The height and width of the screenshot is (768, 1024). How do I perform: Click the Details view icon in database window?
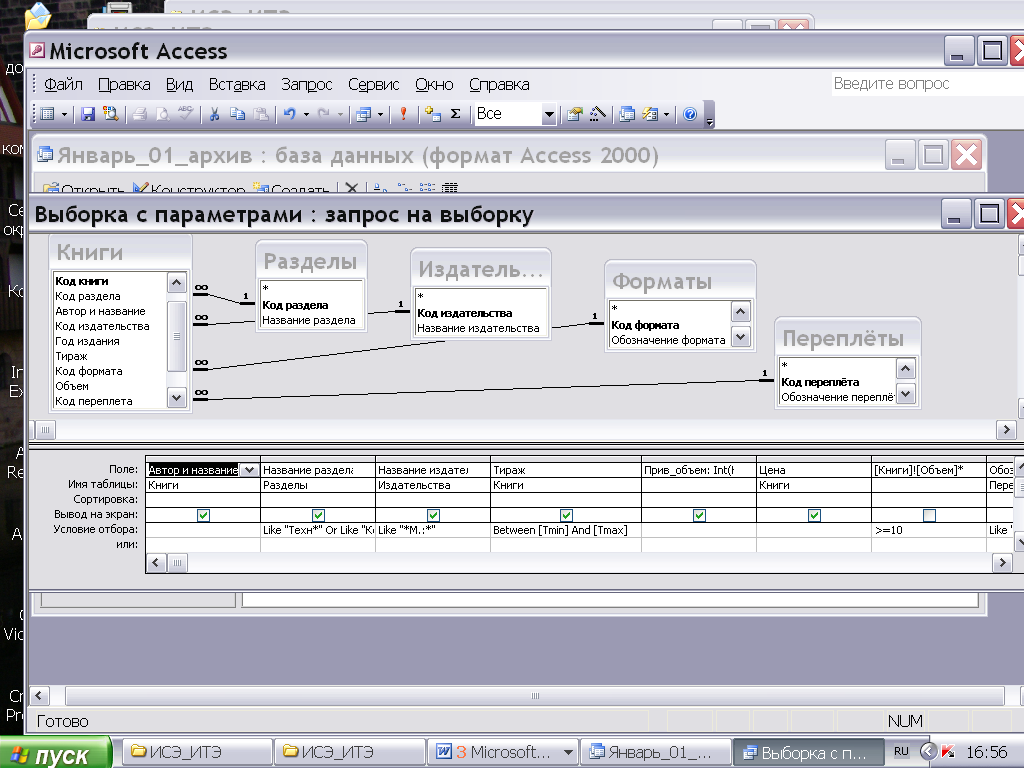449,188
